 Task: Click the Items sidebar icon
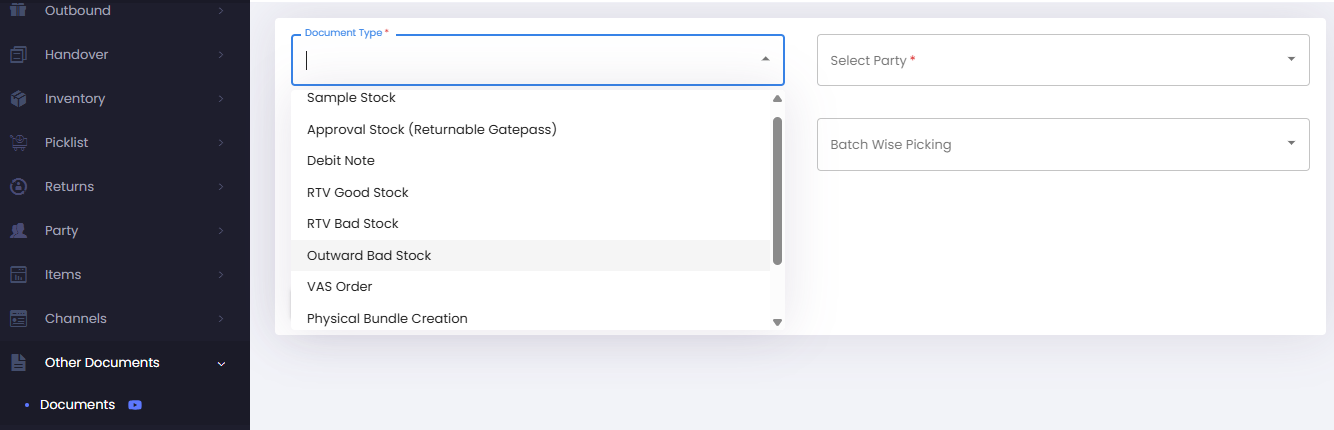coord(18,275)
